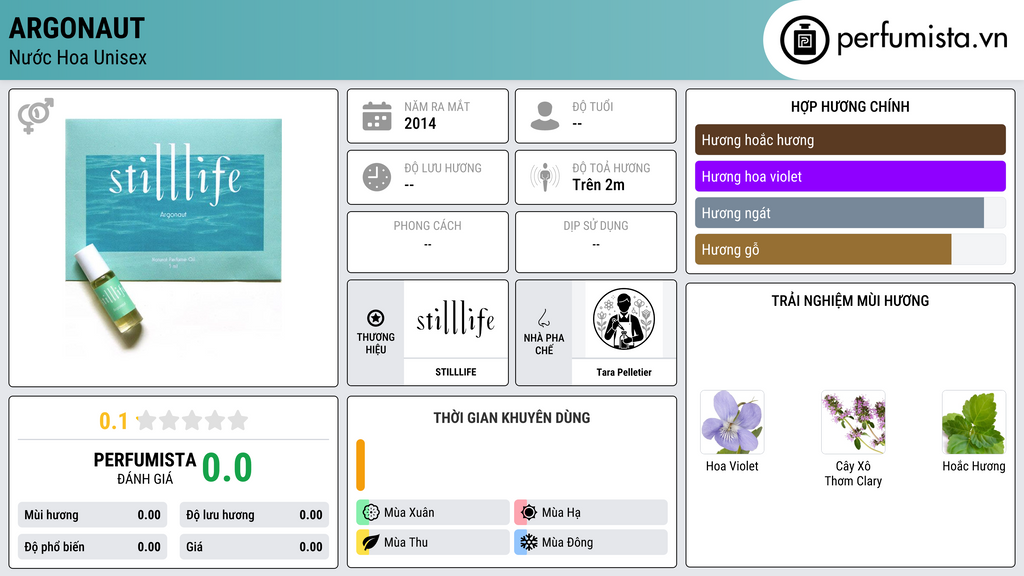Select the Hoa Violet note image
Screen dimensions: 1024x576
tap(732, 422)
